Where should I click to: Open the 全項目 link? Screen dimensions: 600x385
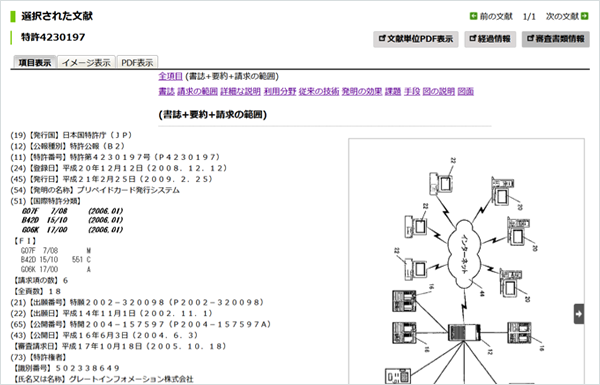point(170,76)
